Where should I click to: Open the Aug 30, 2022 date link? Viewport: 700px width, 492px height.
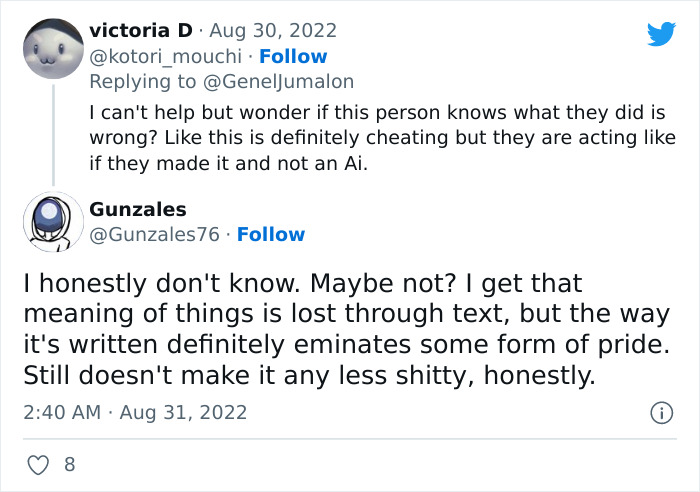[x=275, y=31]
